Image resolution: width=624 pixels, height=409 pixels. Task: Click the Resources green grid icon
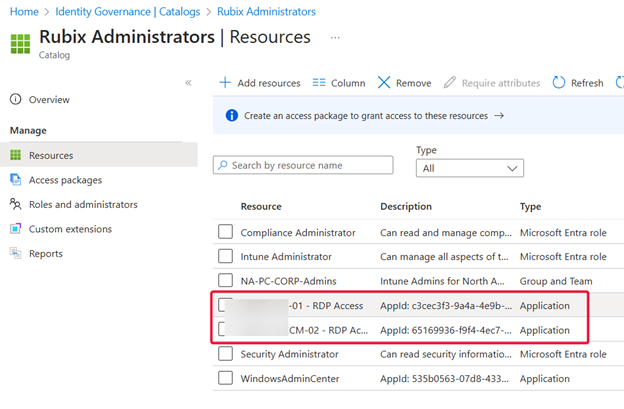(16, 155)
